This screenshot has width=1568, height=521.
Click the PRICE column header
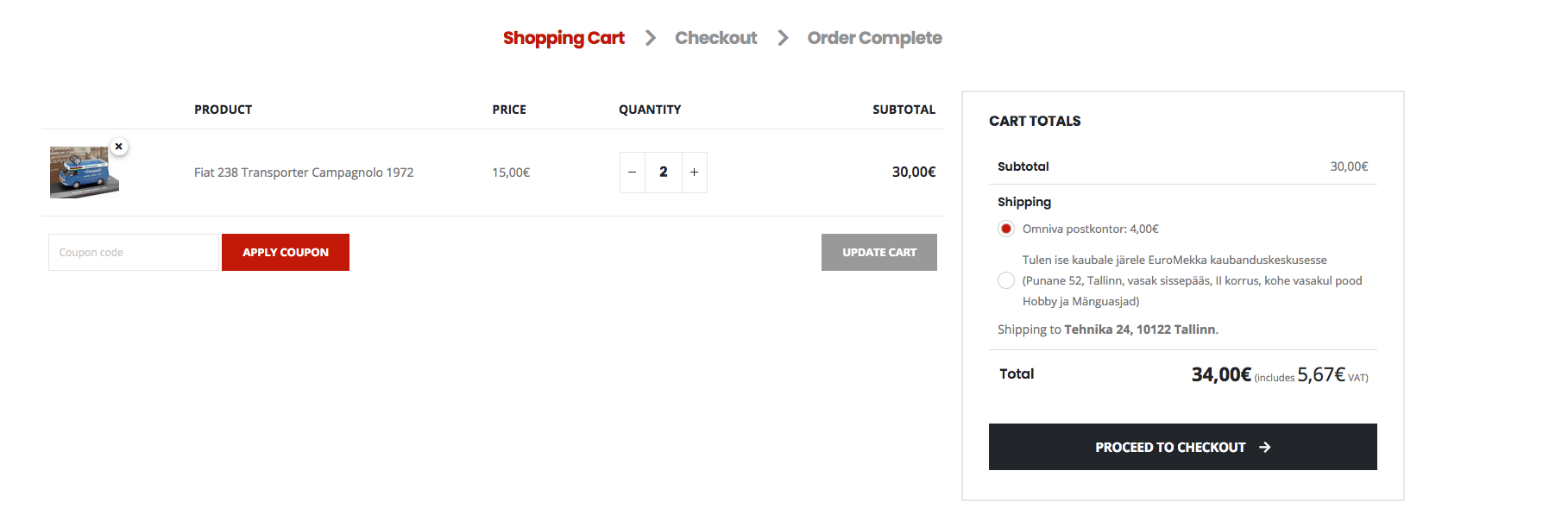[x=509, y=110]
